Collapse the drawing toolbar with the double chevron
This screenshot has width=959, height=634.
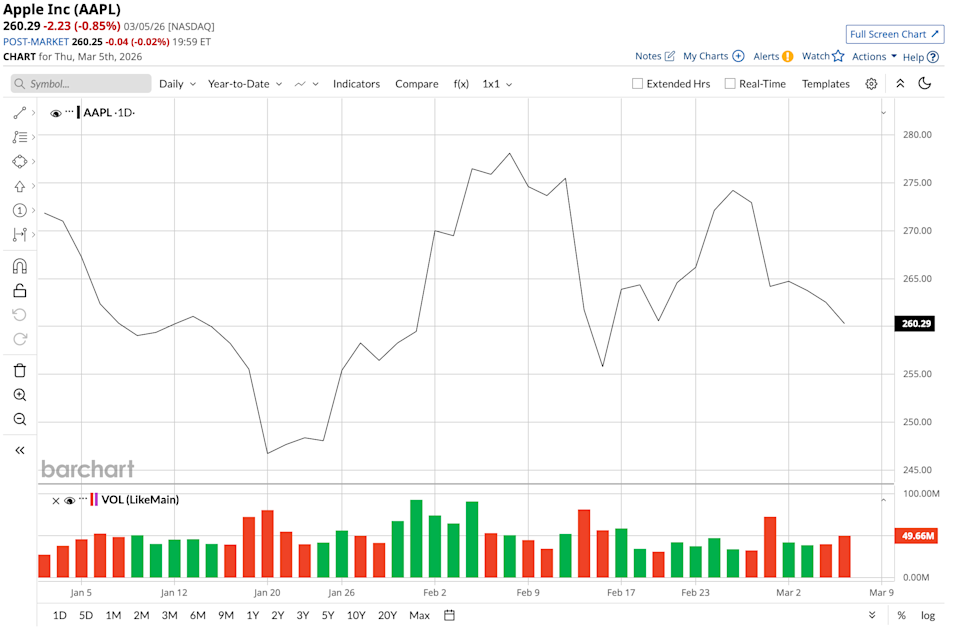[19, 449]
